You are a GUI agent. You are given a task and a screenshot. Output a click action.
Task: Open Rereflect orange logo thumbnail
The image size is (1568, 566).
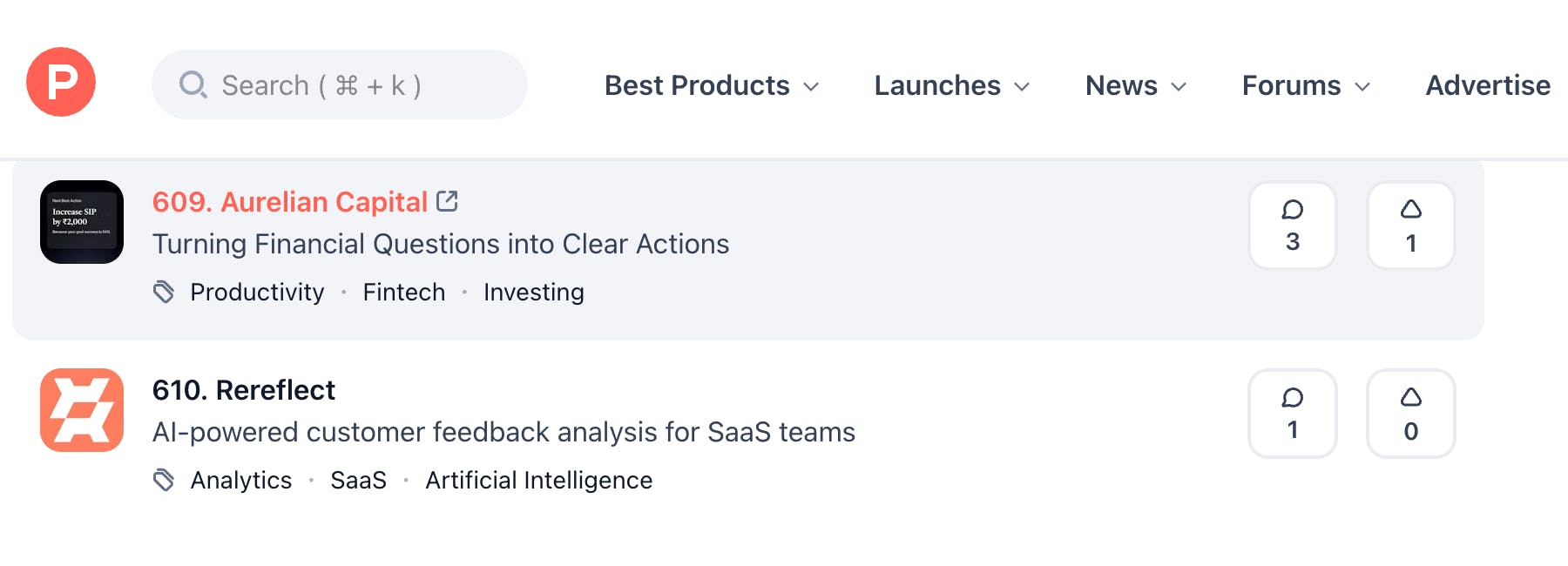(82, 410)
